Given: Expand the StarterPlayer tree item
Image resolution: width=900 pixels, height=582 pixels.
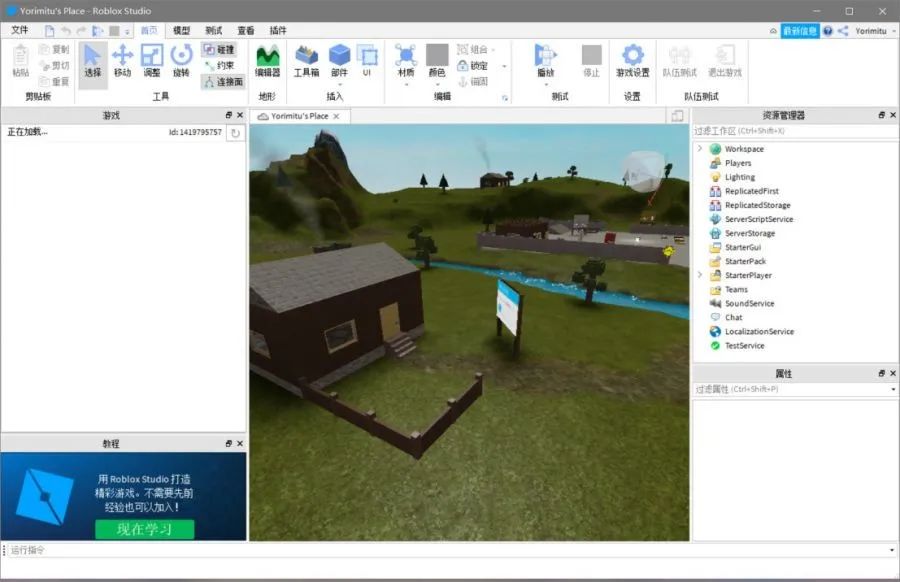Looking at the screenshot, I should (698, 275).
